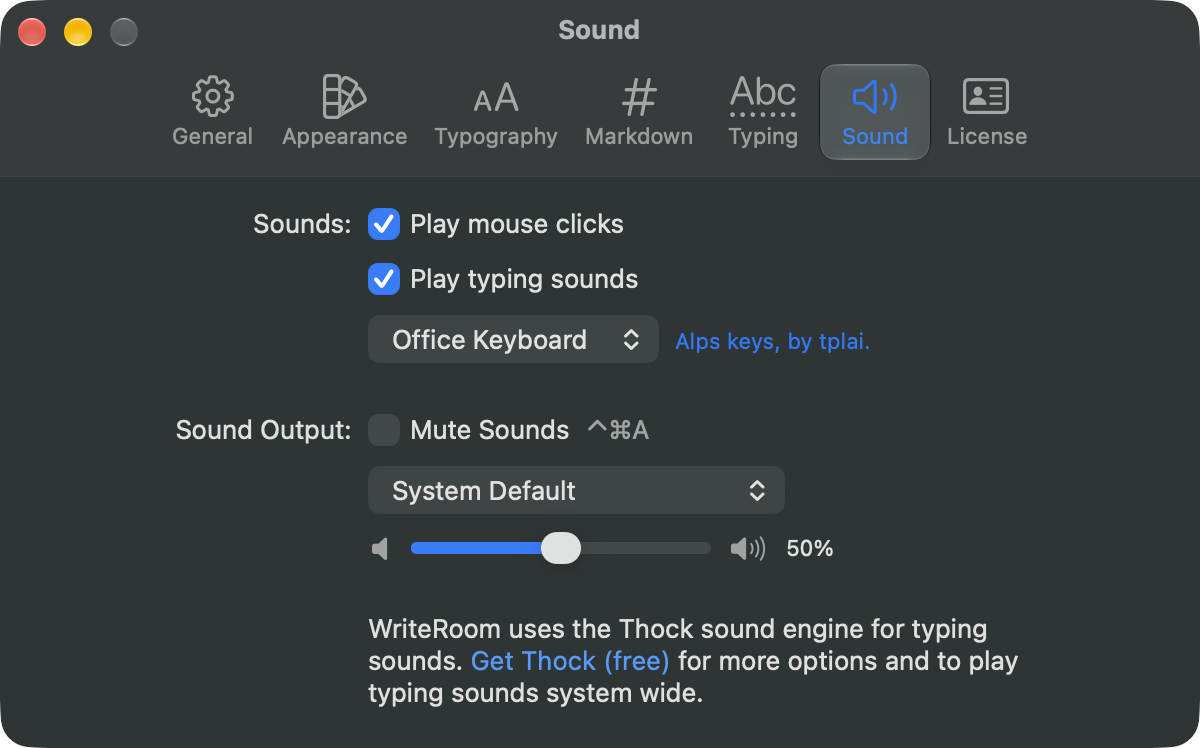This screenshot has height=748, width=1200.
Task: Disable Play typing sounds checkbox
Action: pos(384,279)
